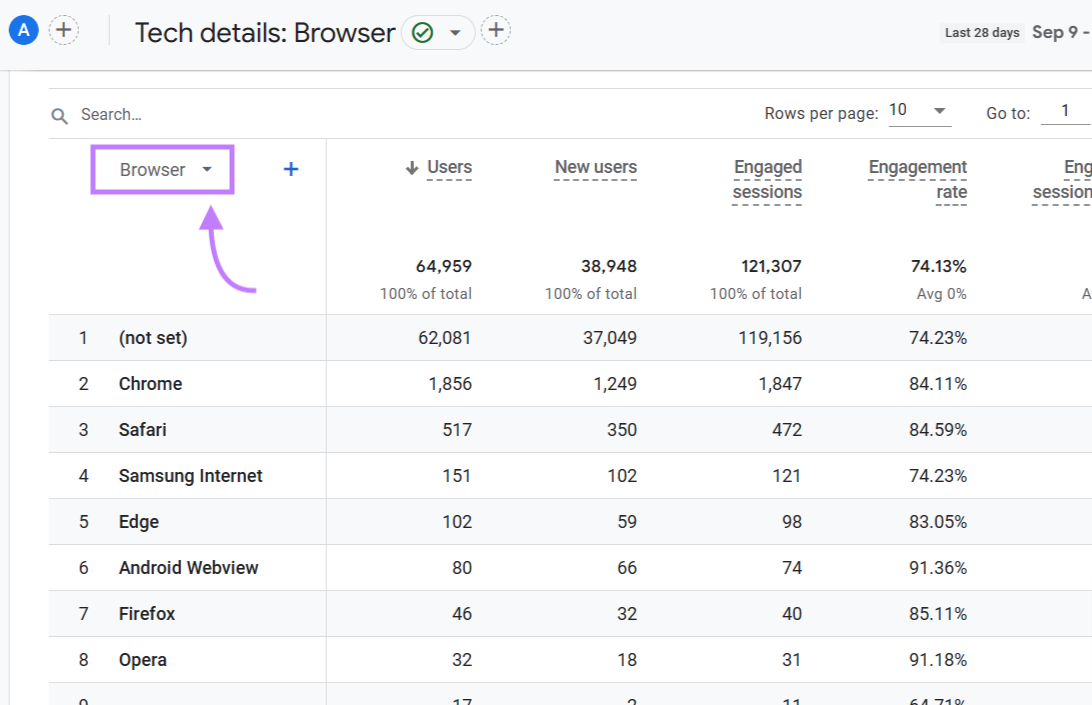Sort by the Engagement rate column header
Image resolution: width=1092 pixels, height=705 pixels.
917,179
